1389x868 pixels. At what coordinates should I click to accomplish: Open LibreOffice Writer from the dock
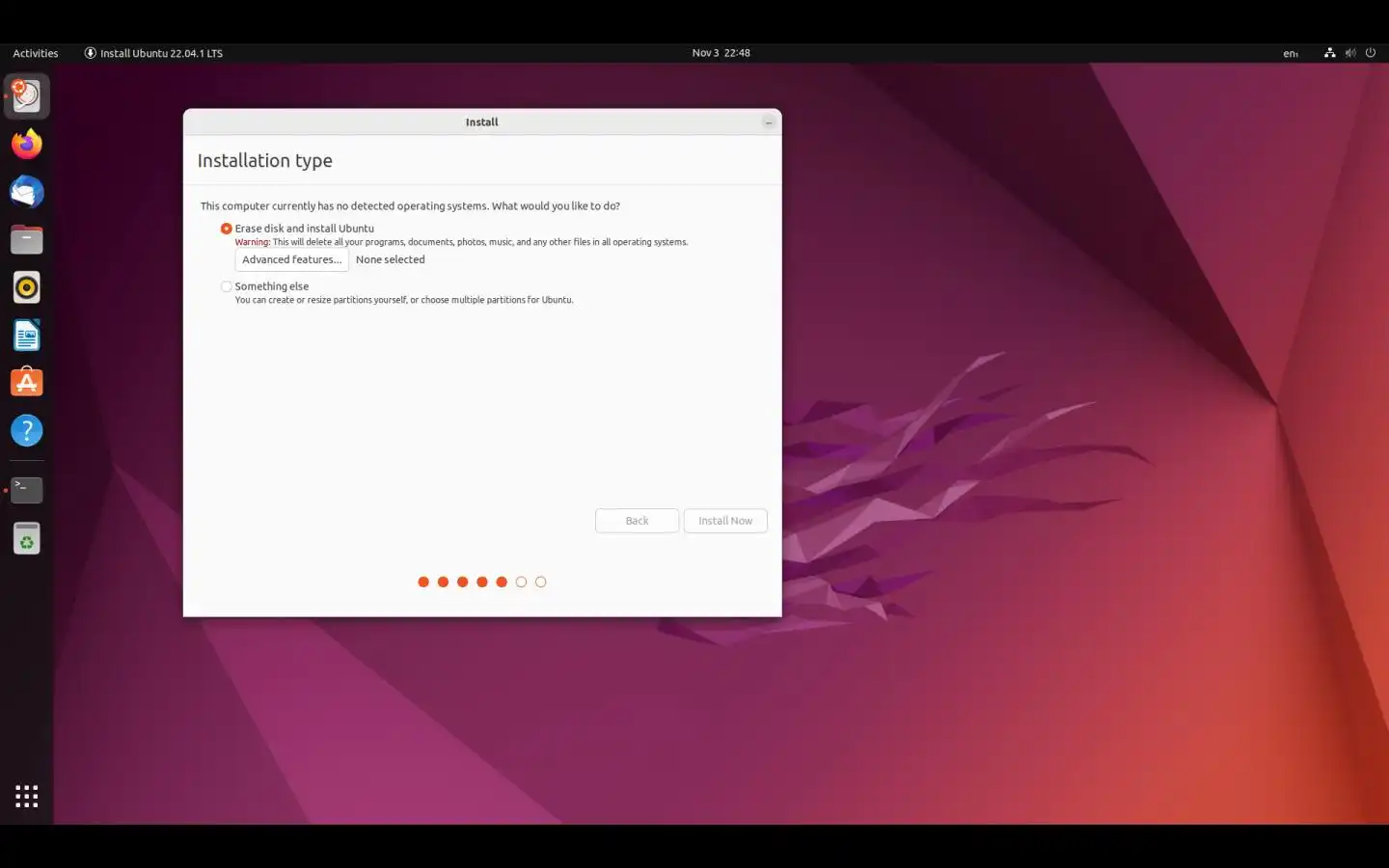tap(26, 335)
